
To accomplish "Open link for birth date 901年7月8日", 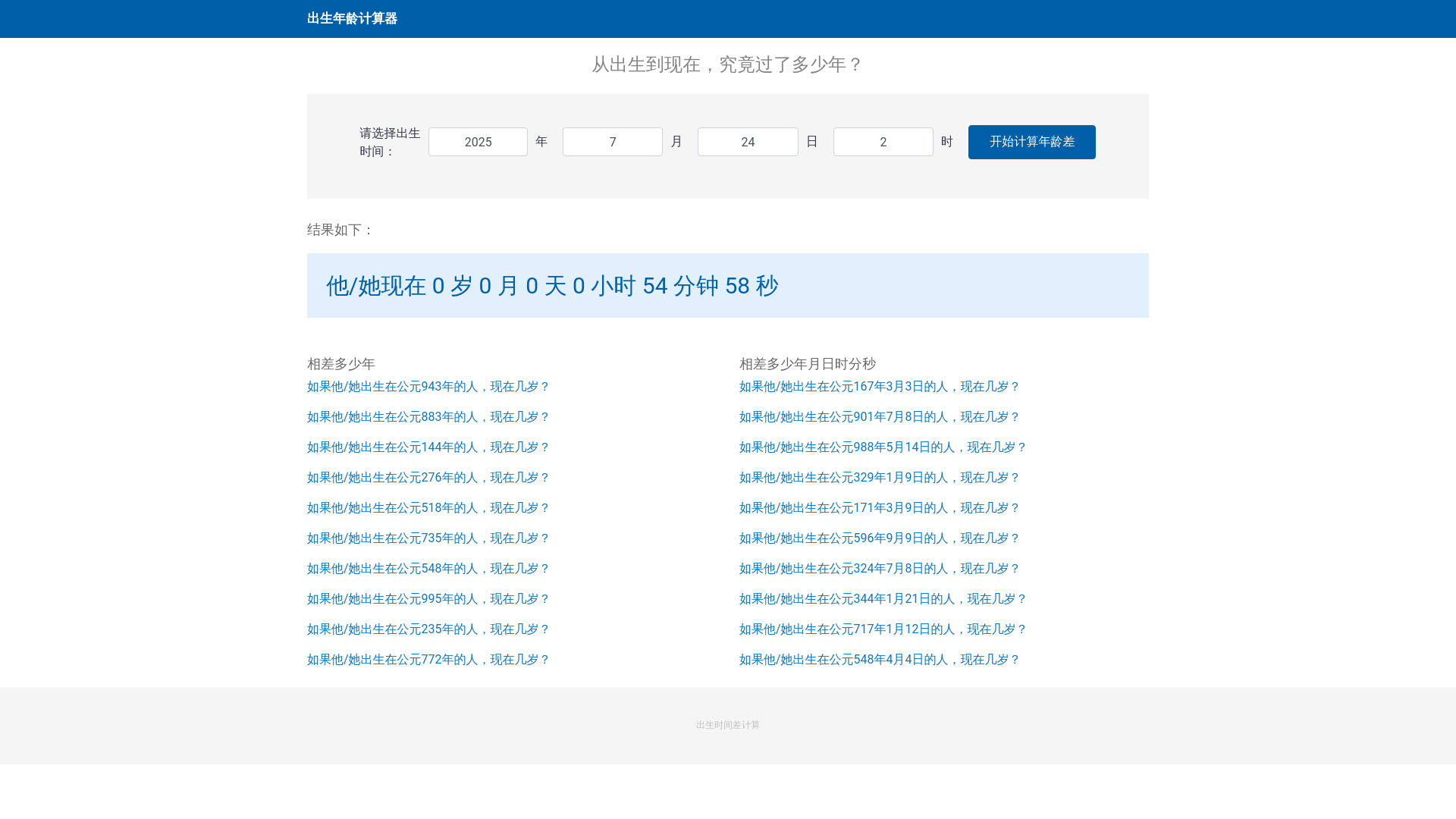I will point(880,417).
